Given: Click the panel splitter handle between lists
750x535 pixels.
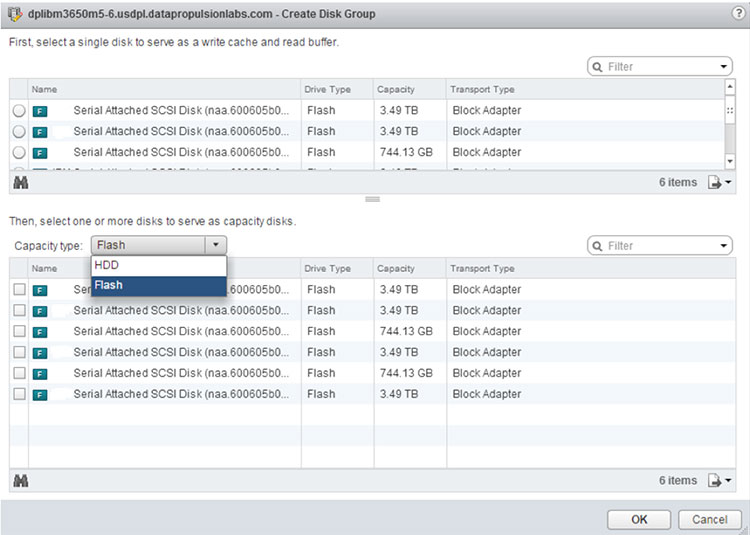Looking at the screenshot, I should pos(373,200).
